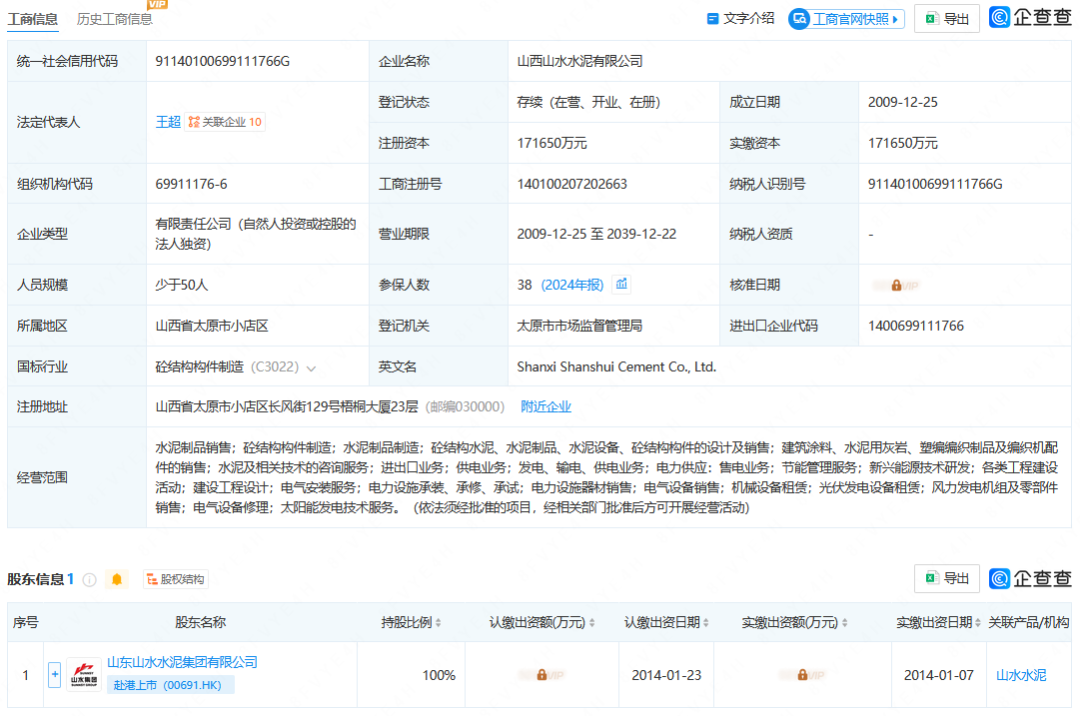Open the 附近企业 link
The width and height of the screenshot is (1080, 716).
546,407
